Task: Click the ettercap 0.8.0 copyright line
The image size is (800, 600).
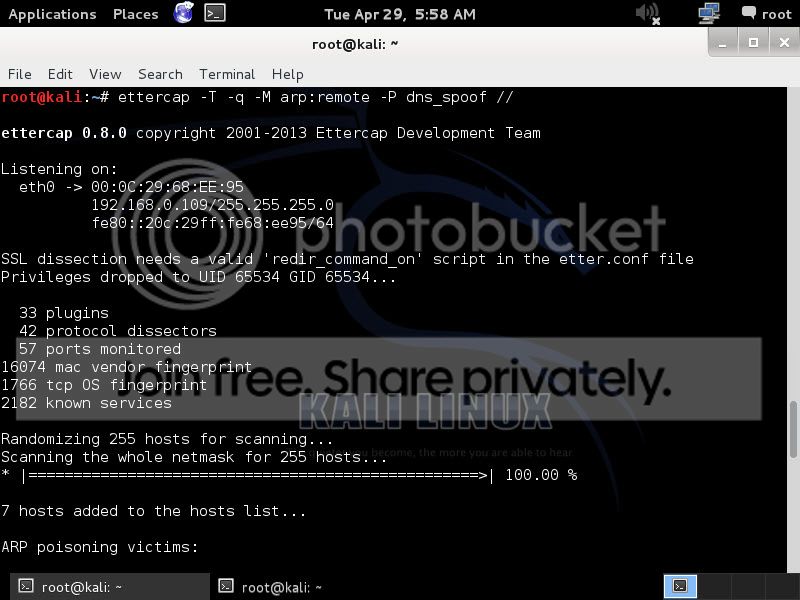Action: [x=270, y=133]
